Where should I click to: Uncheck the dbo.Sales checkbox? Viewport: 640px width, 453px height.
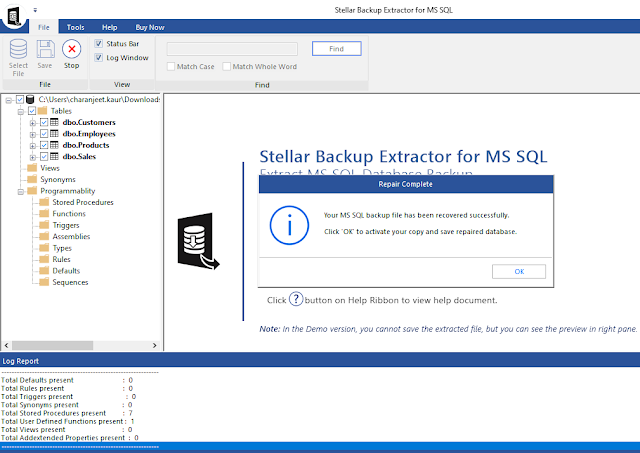coord(44,156)
